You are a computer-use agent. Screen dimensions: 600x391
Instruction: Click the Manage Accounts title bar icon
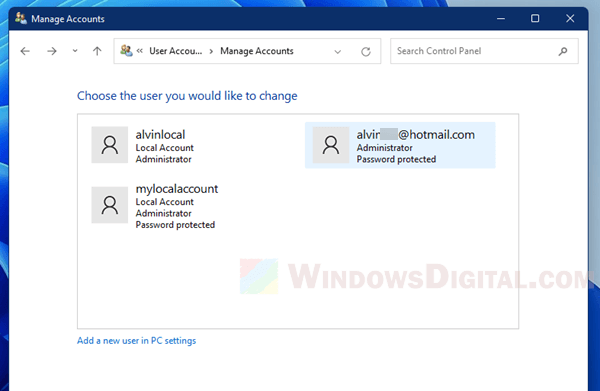click(21, 18)
